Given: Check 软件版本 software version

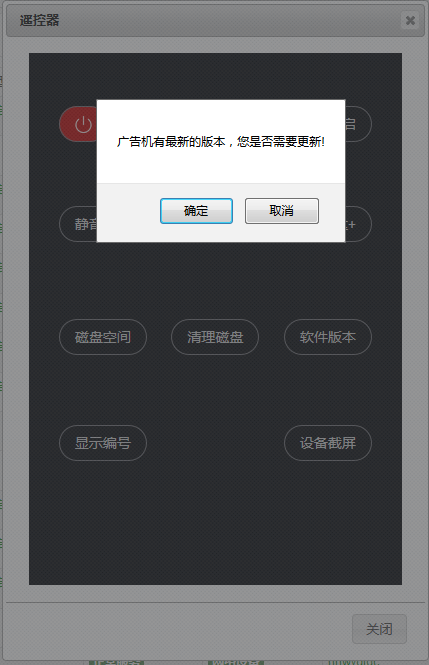Looking at the screenshot, I should [328, 337].
